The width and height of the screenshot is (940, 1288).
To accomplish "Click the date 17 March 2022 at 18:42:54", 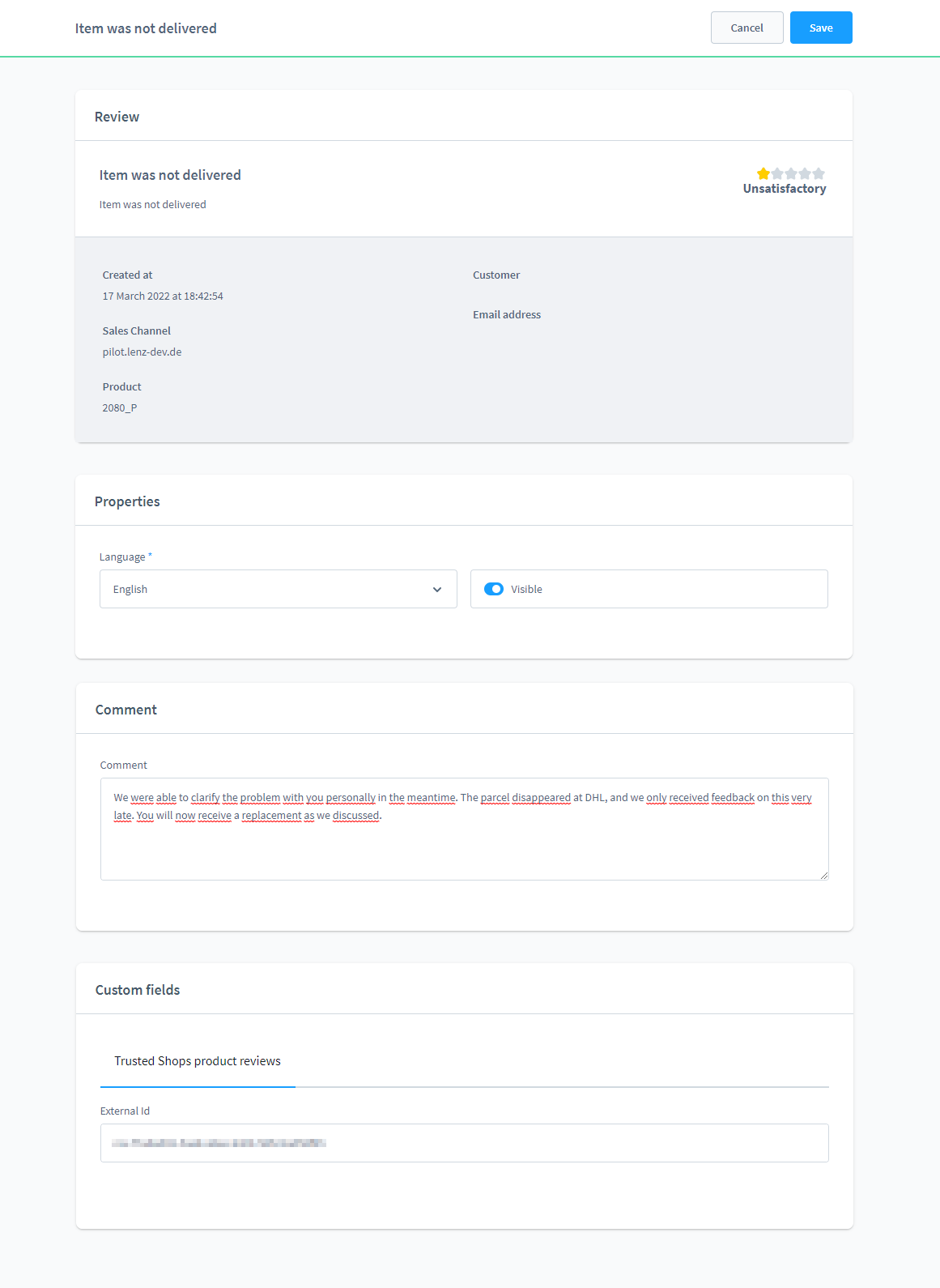I will pyautogui.click(x=163, y=296).
